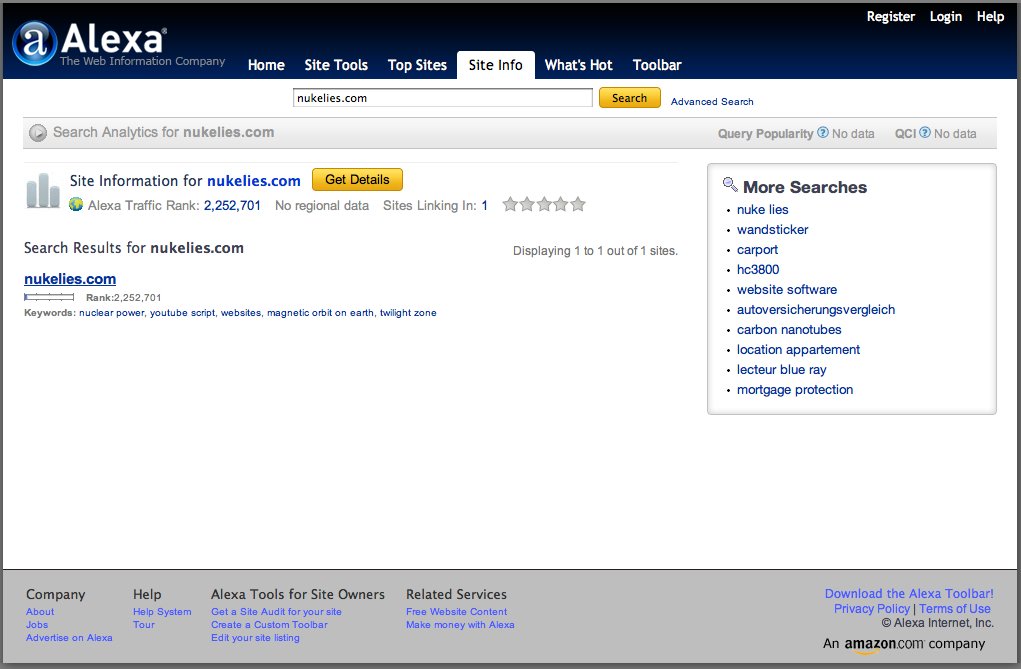Click the Alexa Traffic Rank 2,252,701 value
Image resolution: width=1021 pixels, height=669 pixels.
(x=232, y=205)
